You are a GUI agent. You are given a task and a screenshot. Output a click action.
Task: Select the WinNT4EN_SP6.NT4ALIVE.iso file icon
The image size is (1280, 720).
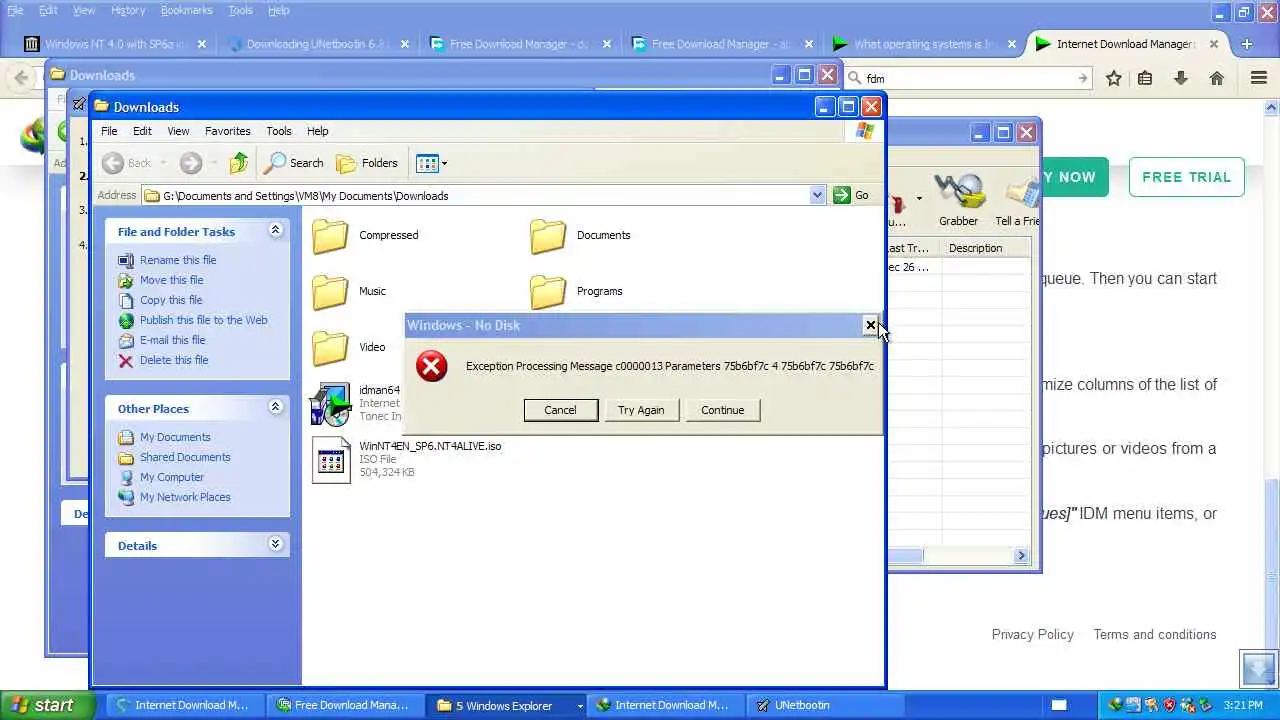click(x=331, y=460)
